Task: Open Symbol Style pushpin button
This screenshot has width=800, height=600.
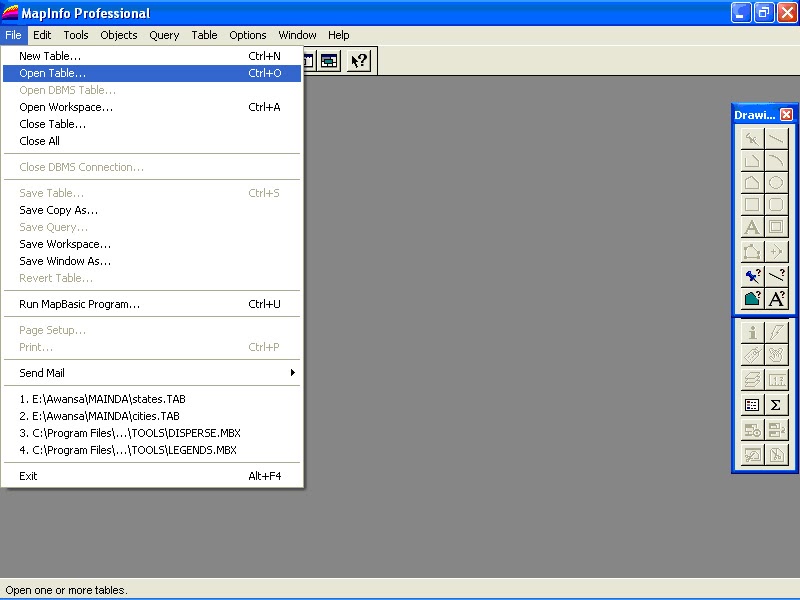Action: 752,276
